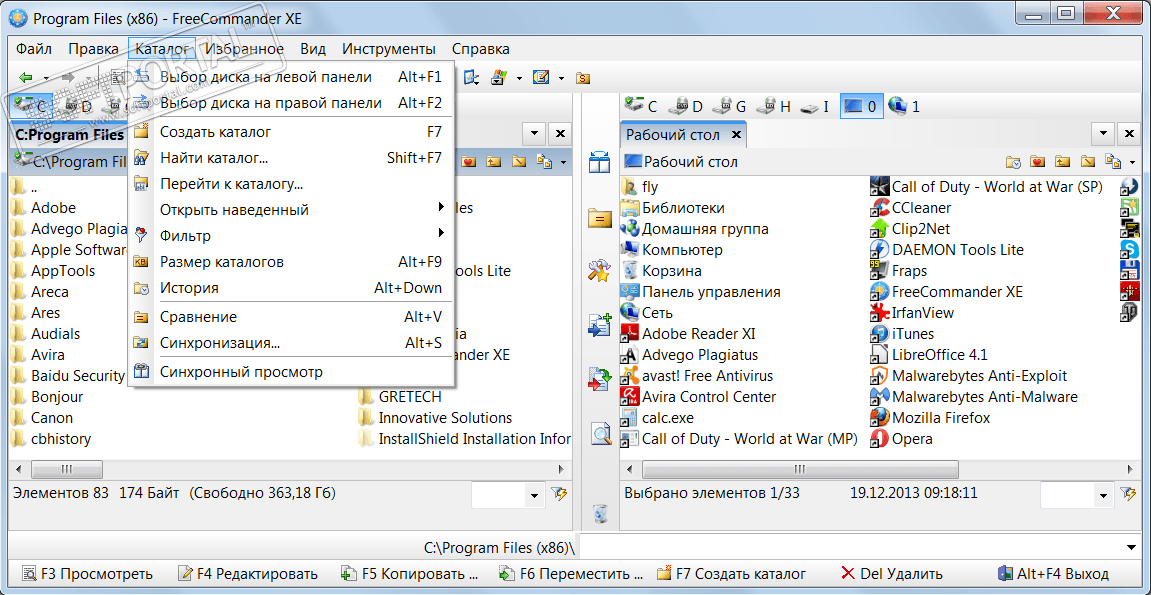Image resolution: width=1151 pixels, height=595 pixels.
Task: Click the right panel horizontal scrollbar thumb
Action: click(x=800, y=469)
